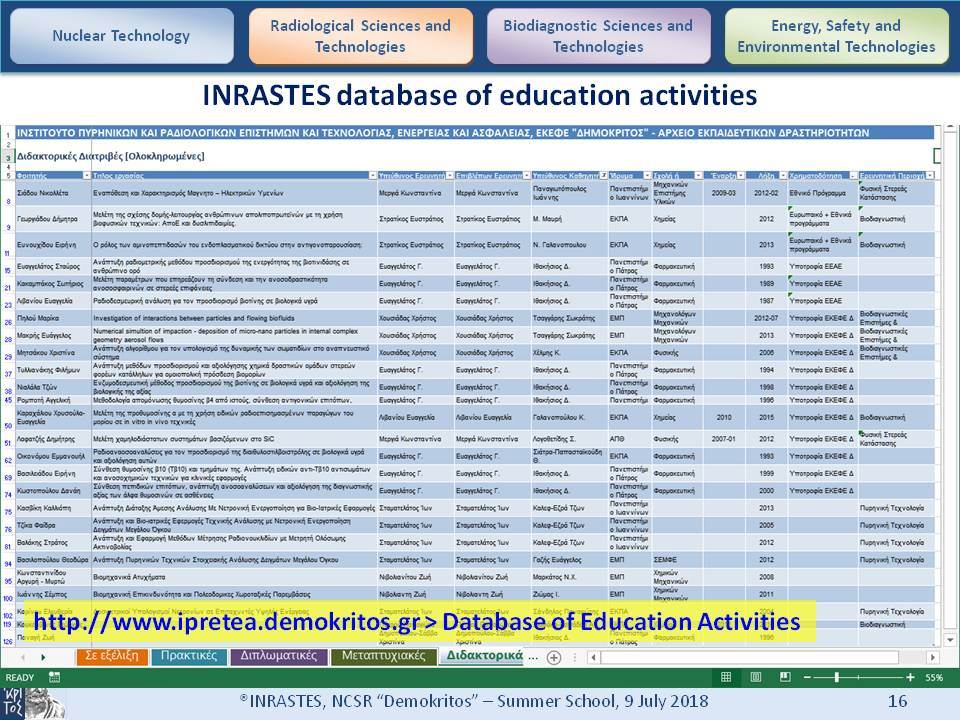Click the zoom slider handle
This screenshot has height=720, width=960.
[x=837, y=677]
